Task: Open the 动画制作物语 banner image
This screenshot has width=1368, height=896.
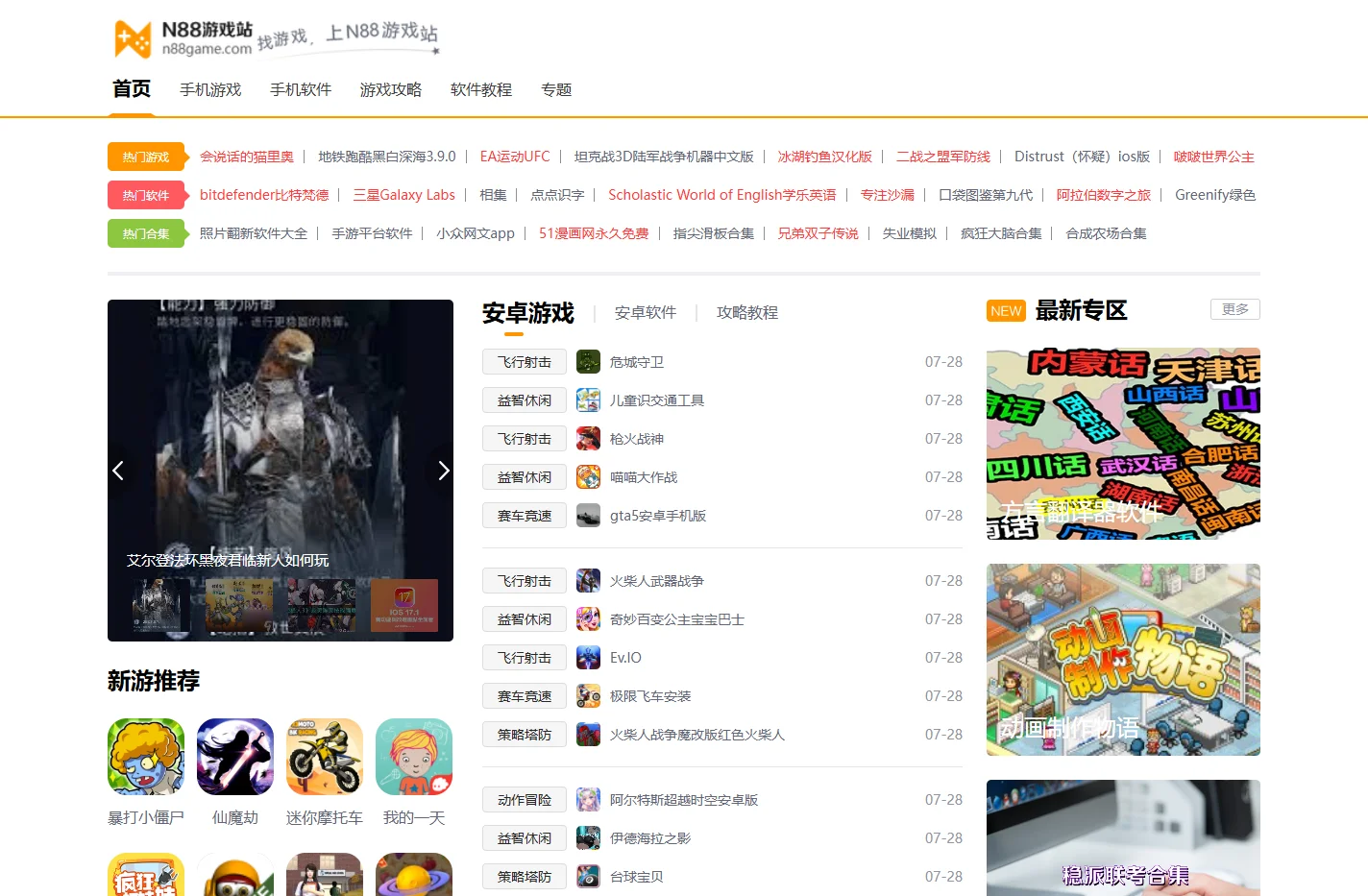Action: coord(1123,660)
